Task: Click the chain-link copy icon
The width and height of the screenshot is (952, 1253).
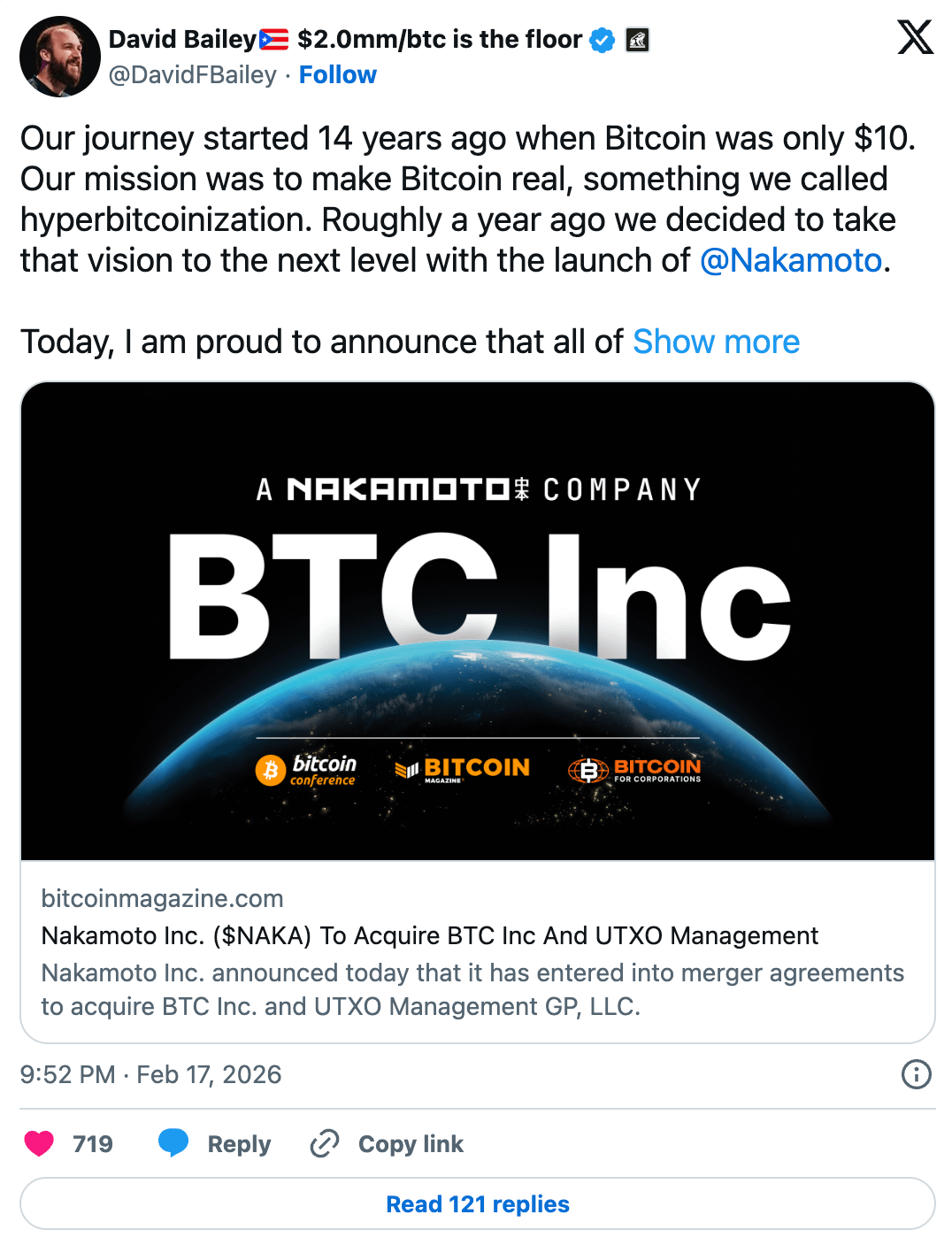Action: tap(325, 1143)
